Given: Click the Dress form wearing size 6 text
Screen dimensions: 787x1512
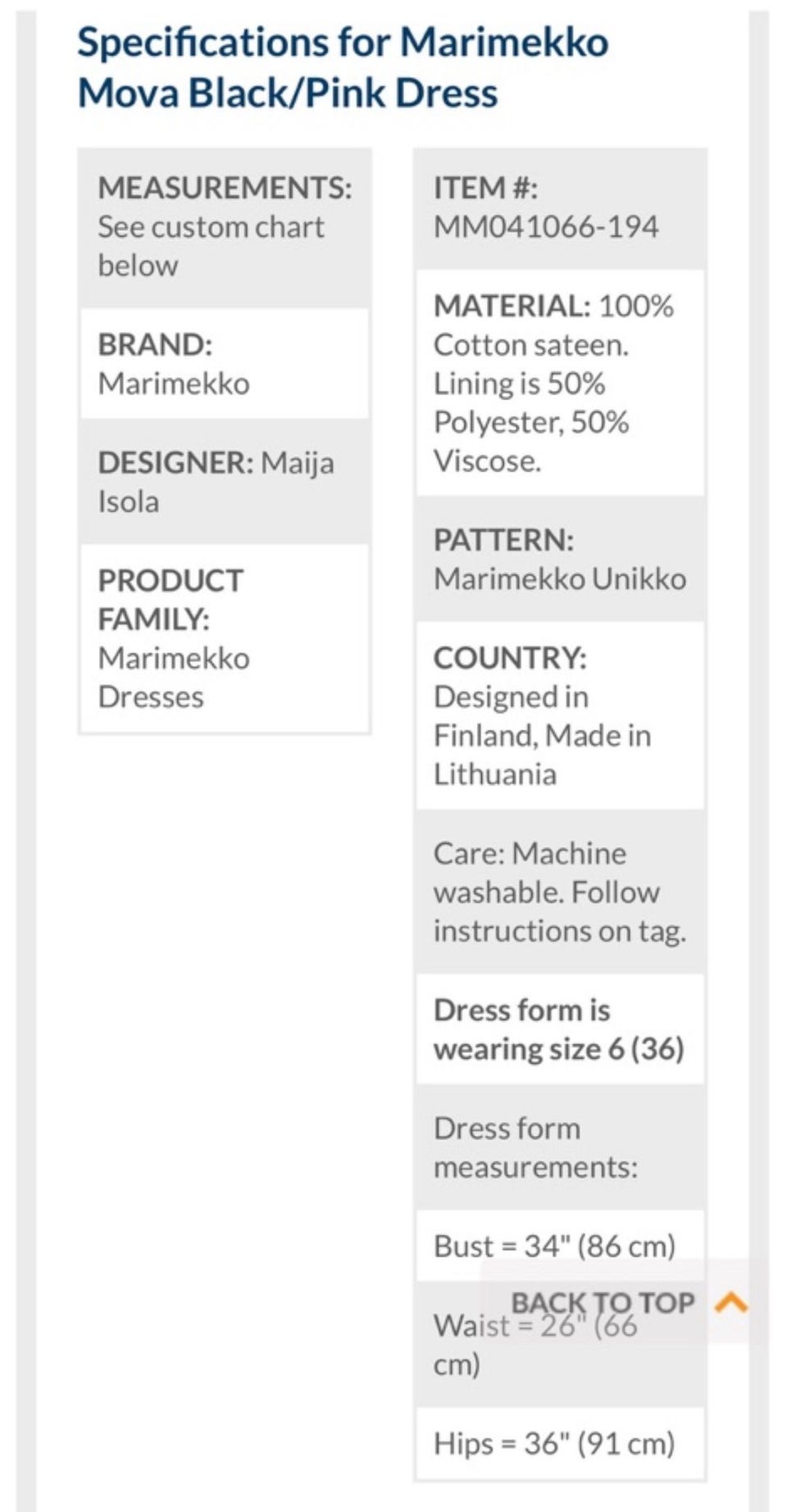Looking at the screenshot, I should 560,1029.
